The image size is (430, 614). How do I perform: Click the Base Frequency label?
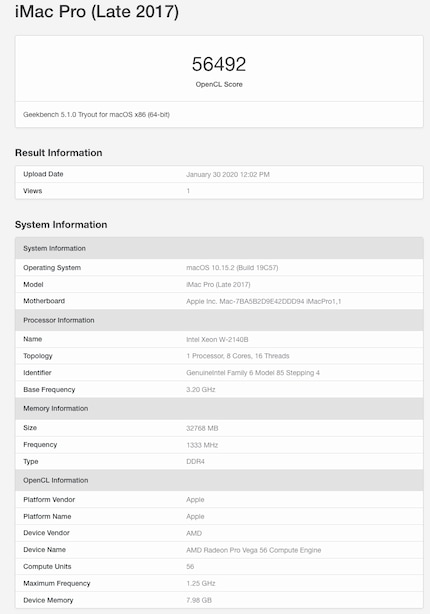(x=49, y=390)
